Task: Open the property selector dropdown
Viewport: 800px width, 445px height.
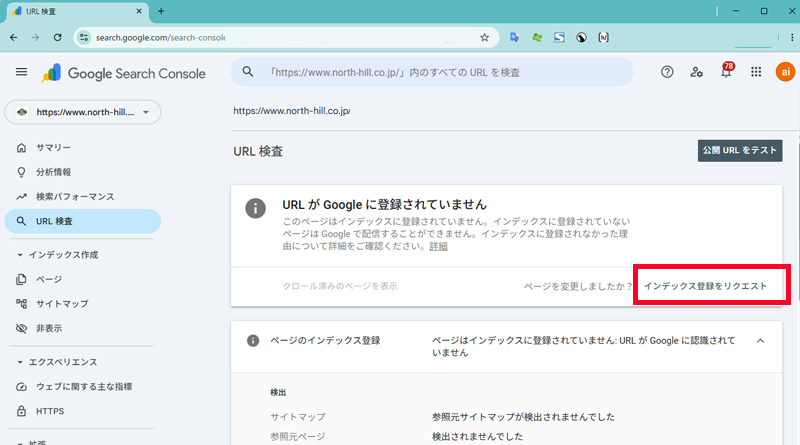Action: coord(83,112)
